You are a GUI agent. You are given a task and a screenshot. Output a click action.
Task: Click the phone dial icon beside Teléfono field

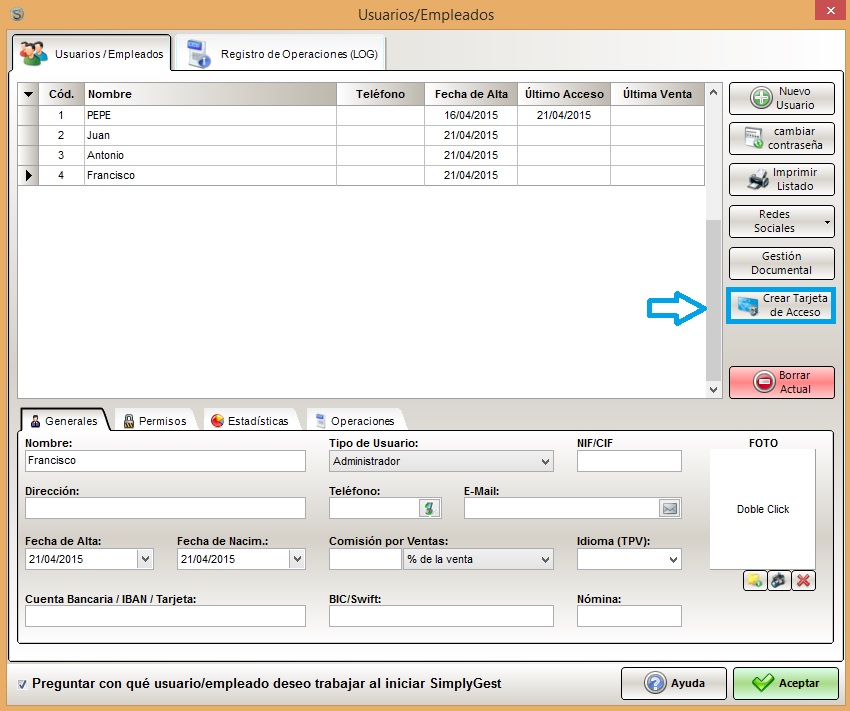(x=429, y=508)
